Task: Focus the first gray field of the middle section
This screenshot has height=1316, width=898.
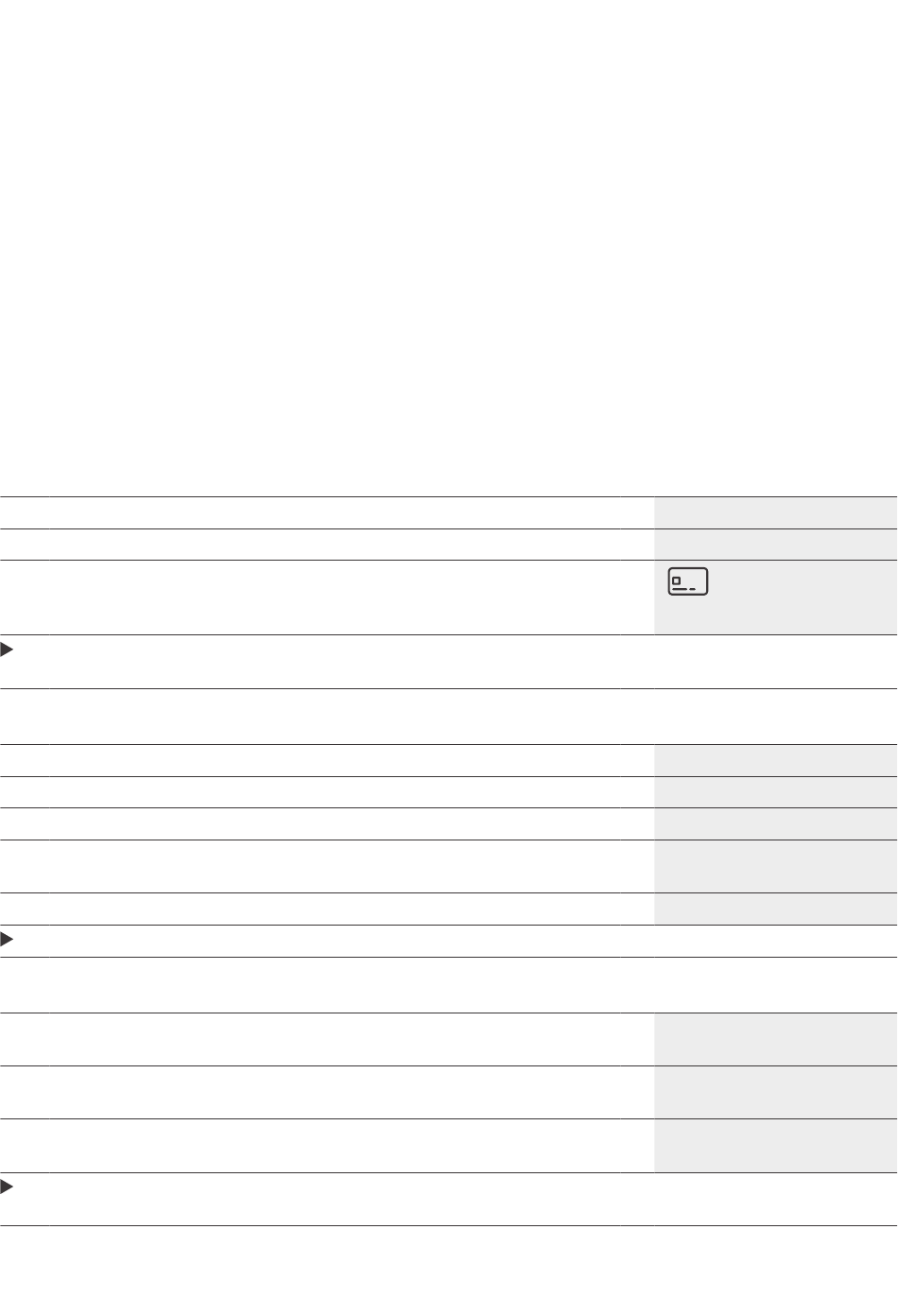Action: pos(775,761)
